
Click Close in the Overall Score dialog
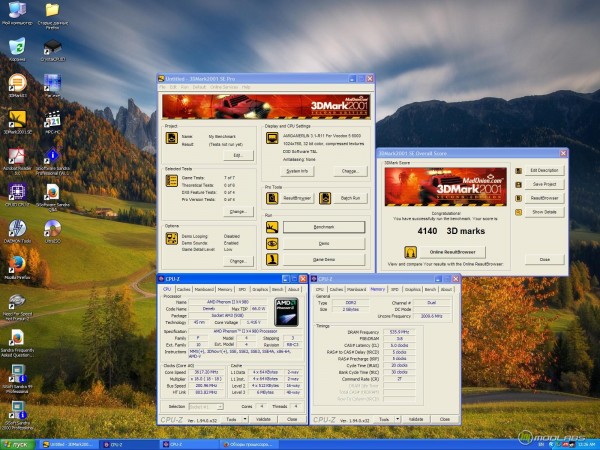coord(544,259)
